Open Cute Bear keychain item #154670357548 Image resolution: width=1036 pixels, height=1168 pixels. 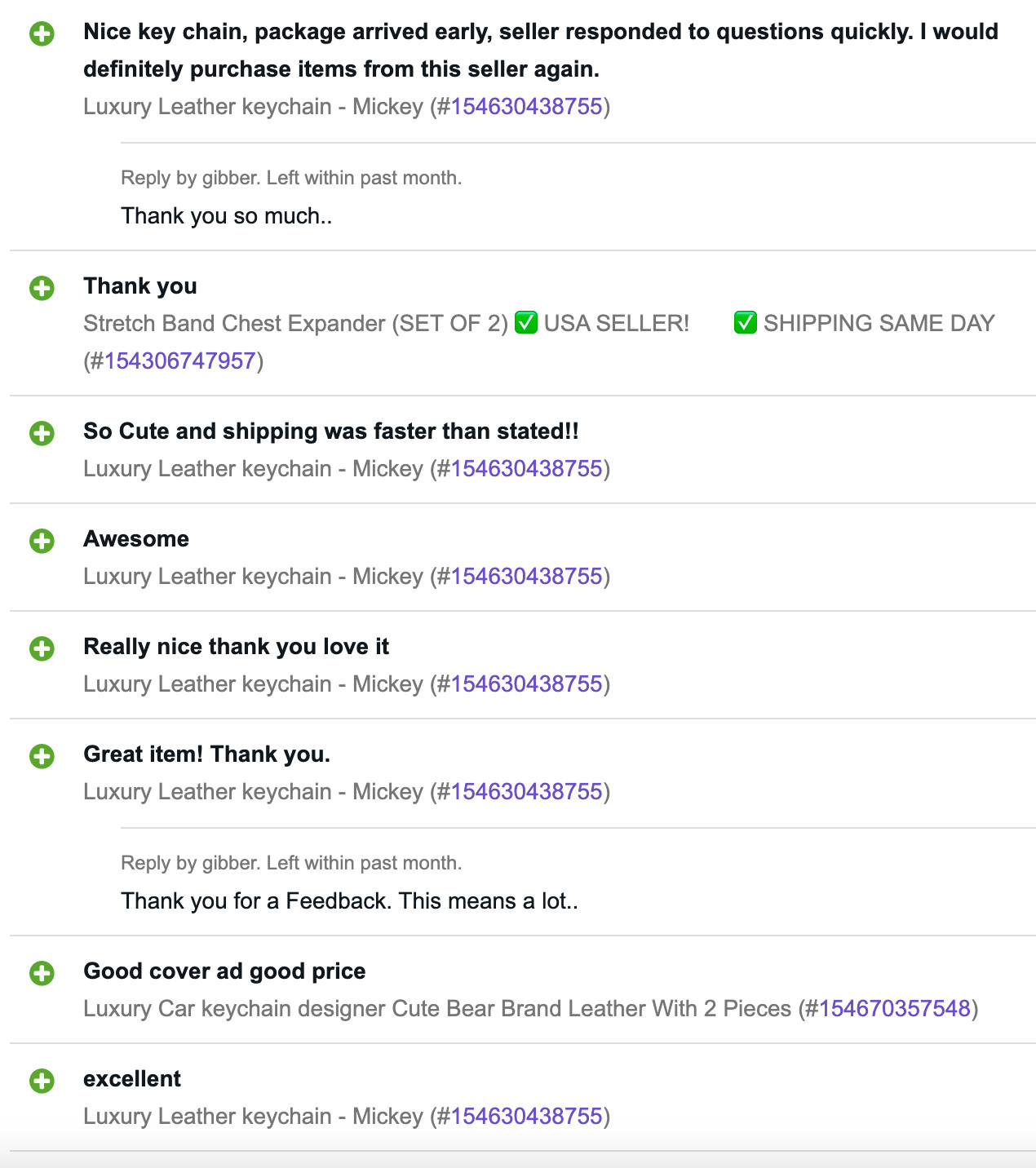coord(894,1009)
